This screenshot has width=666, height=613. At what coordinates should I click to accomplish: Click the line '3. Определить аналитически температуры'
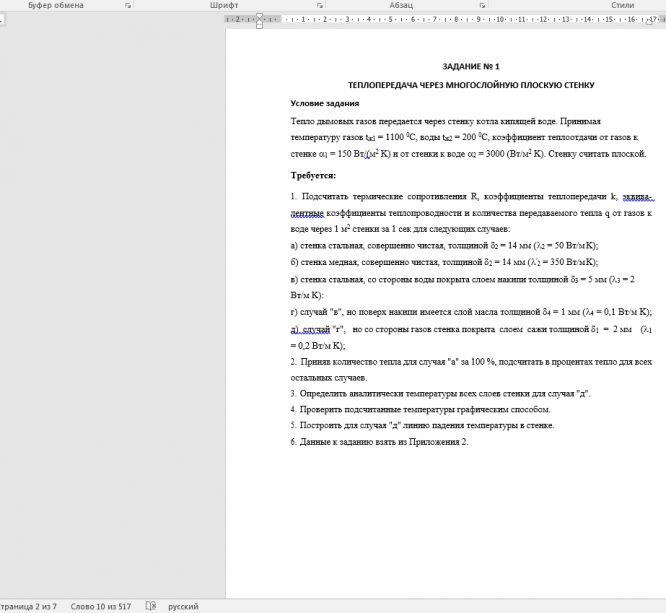point(440,393)
